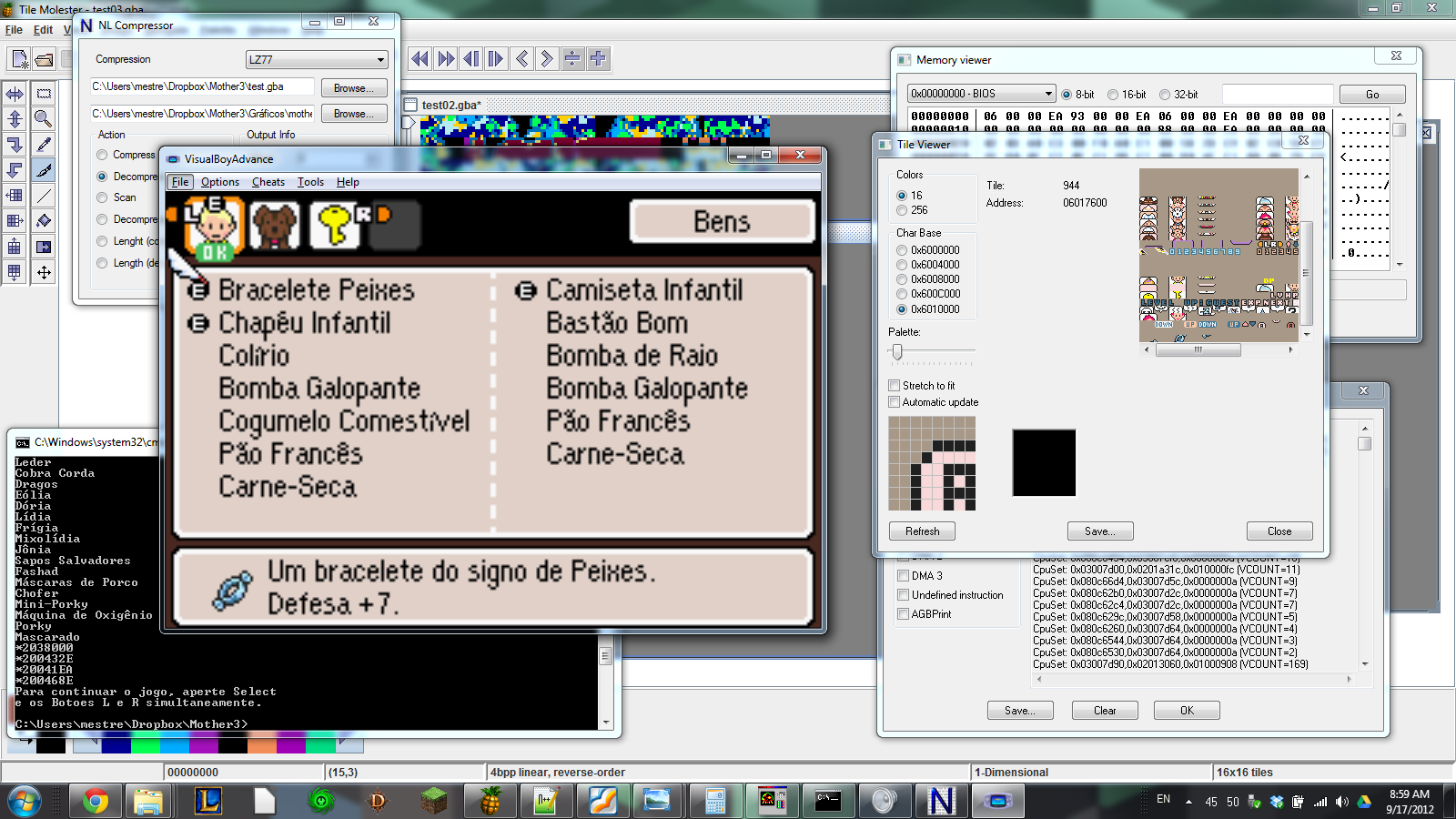Pick the orange palette color swatch
1456x819 pixels.
pyautogui.click(x=262, y=745)
